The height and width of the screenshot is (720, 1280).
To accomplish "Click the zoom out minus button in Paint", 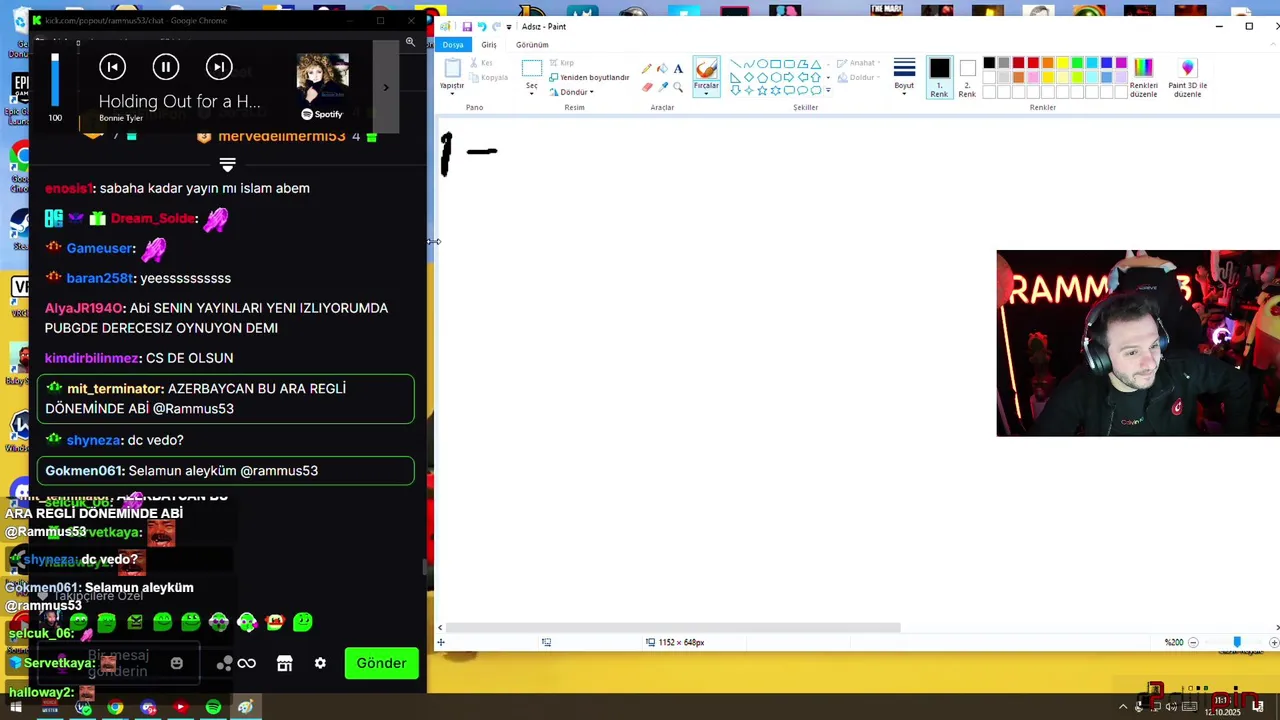I will [x=1193, y=642].
